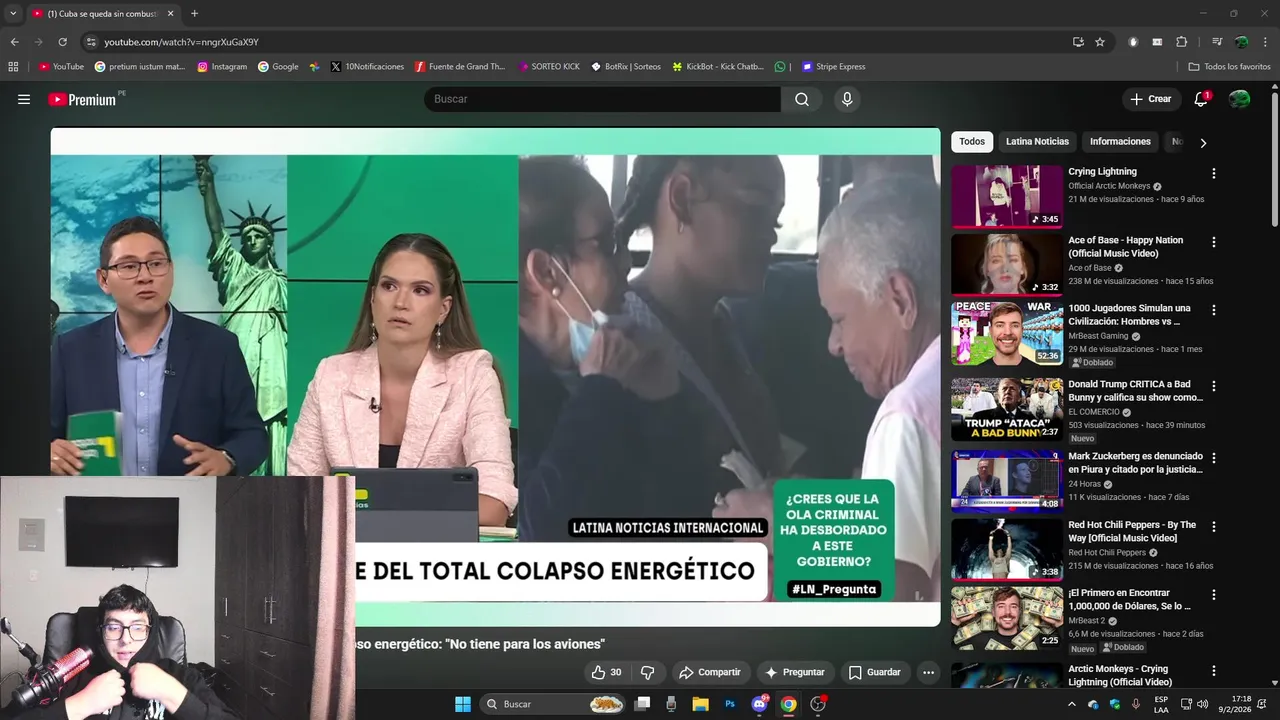Click the Crear button
The image size is (1280, 720).
(x=1150, y=99)
